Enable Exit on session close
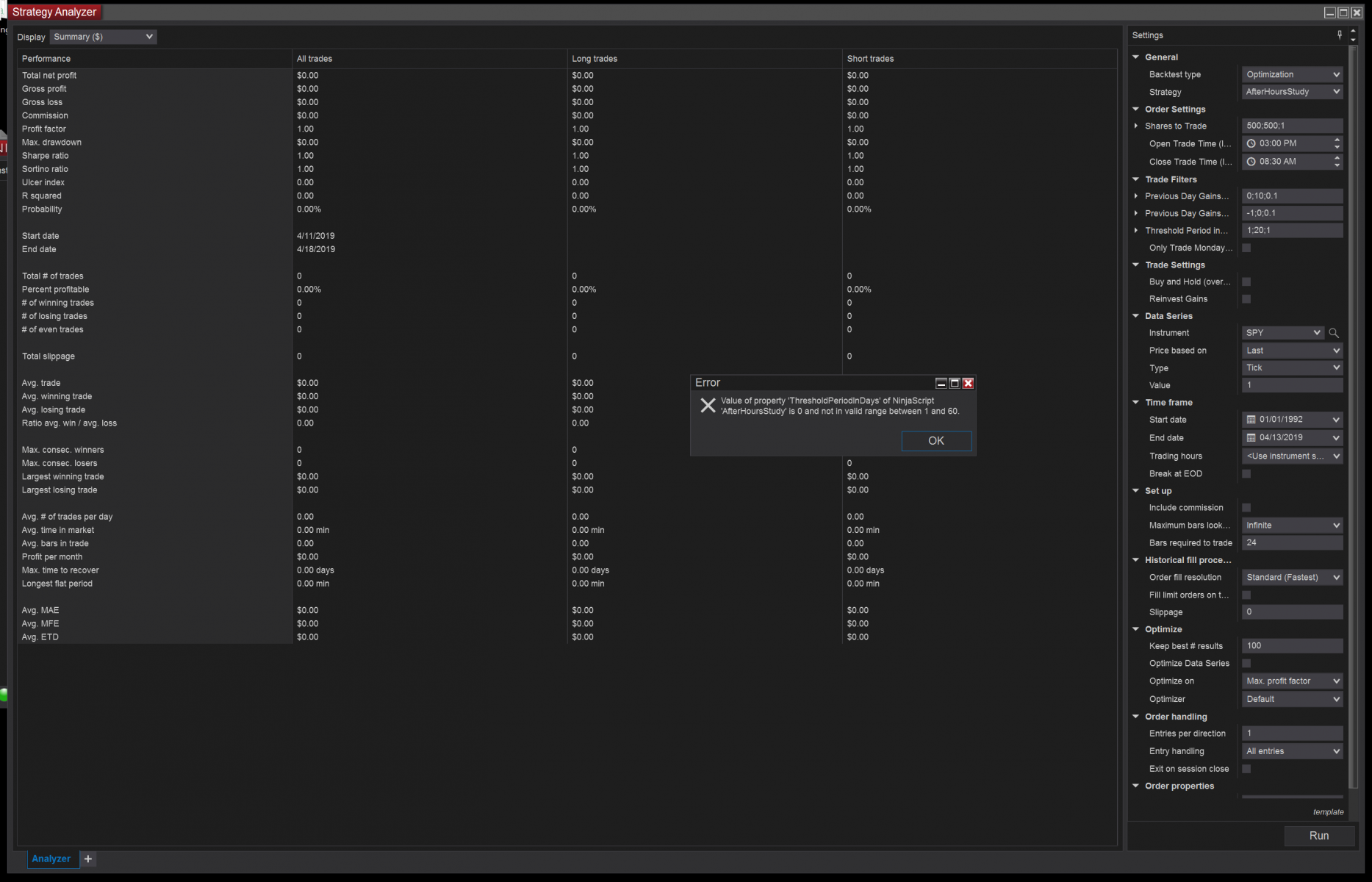Viewport: 1372px width, 882px height. pos(1246,769)
